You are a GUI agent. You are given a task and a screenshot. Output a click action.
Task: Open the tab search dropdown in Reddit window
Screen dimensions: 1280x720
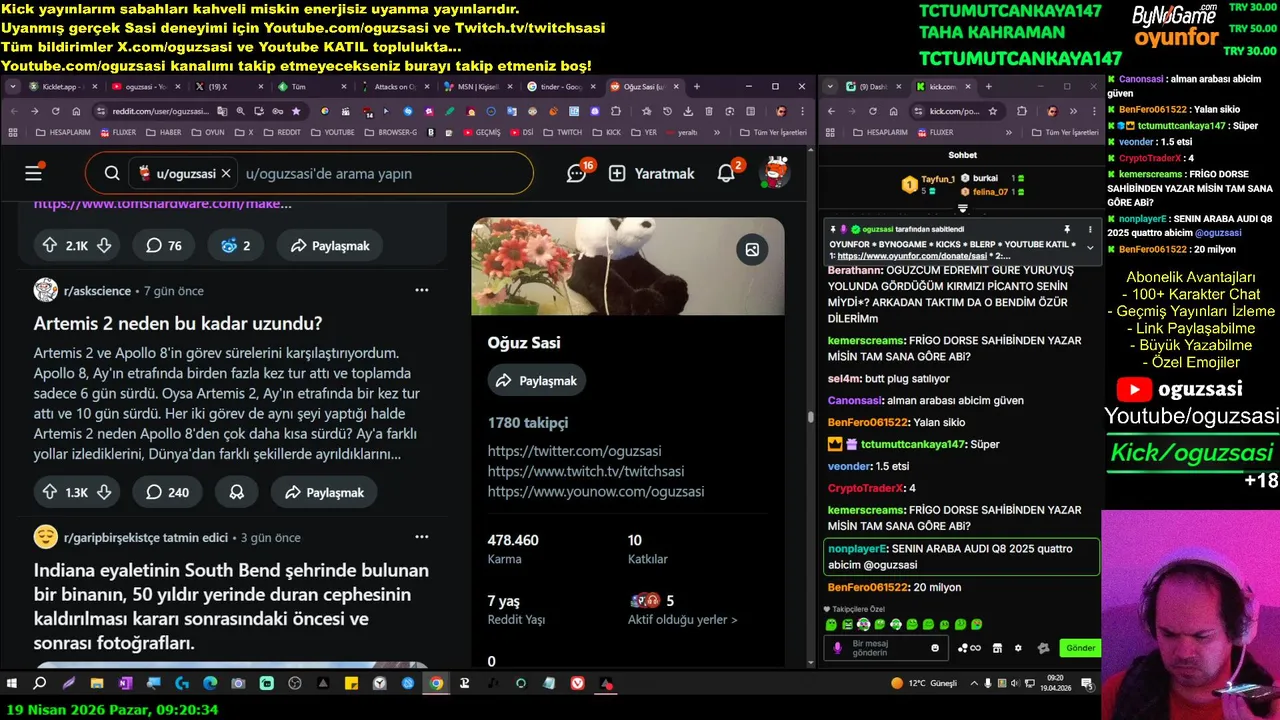click(12, 87)
